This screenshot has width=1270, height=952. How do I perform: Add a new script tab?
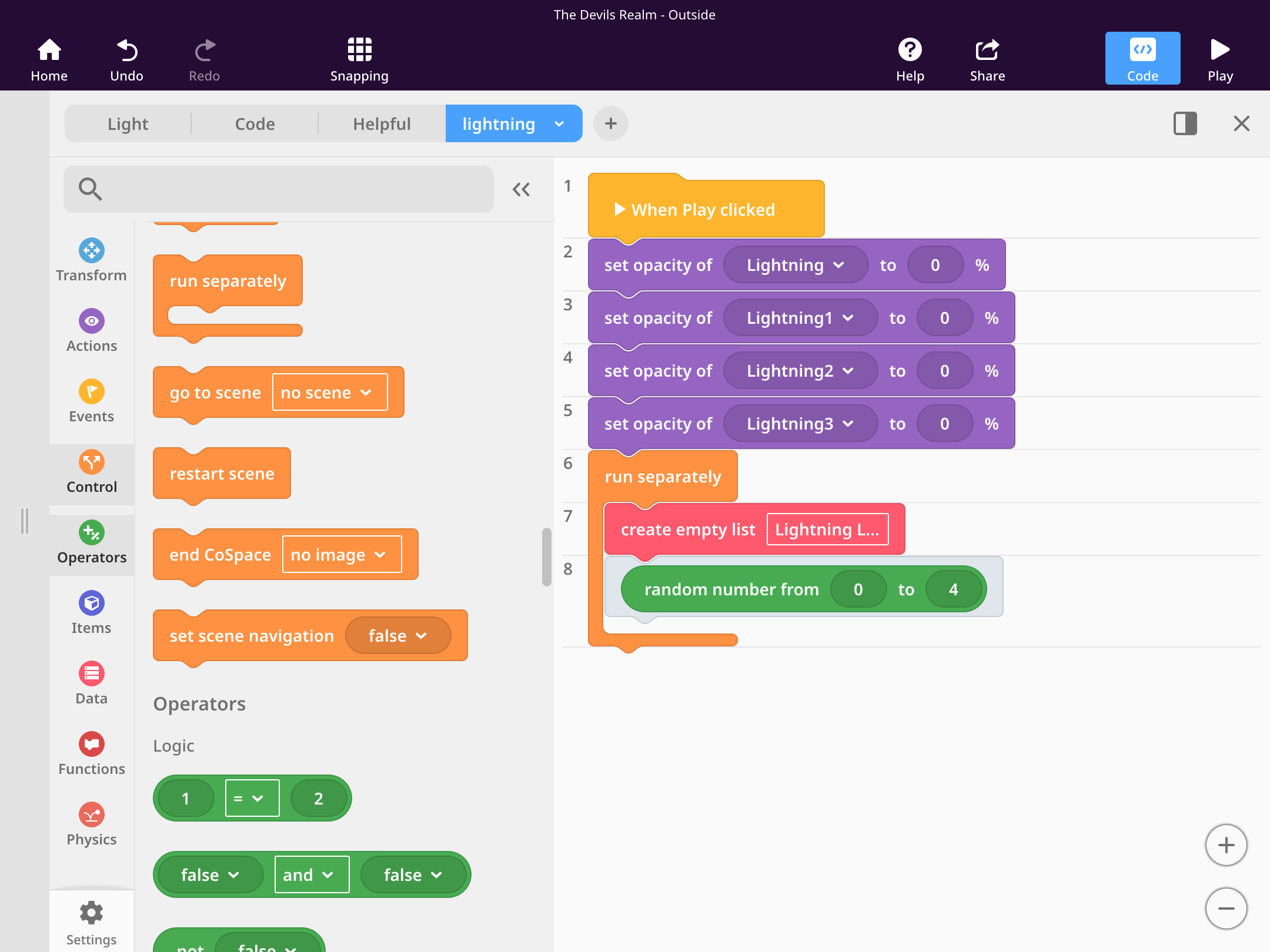point(611,123)
